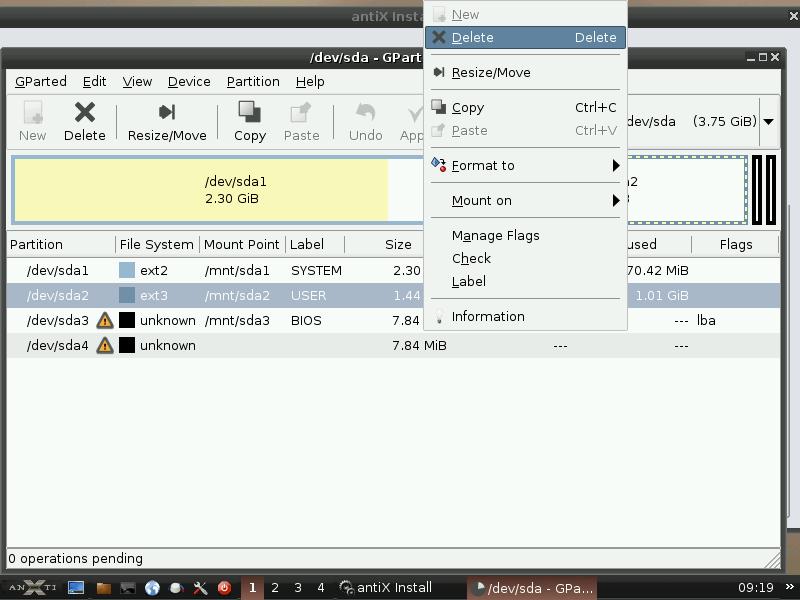This screenshot has height=600, width=800.
Task: Expand the Format to submenu
Action: [525, 165]
